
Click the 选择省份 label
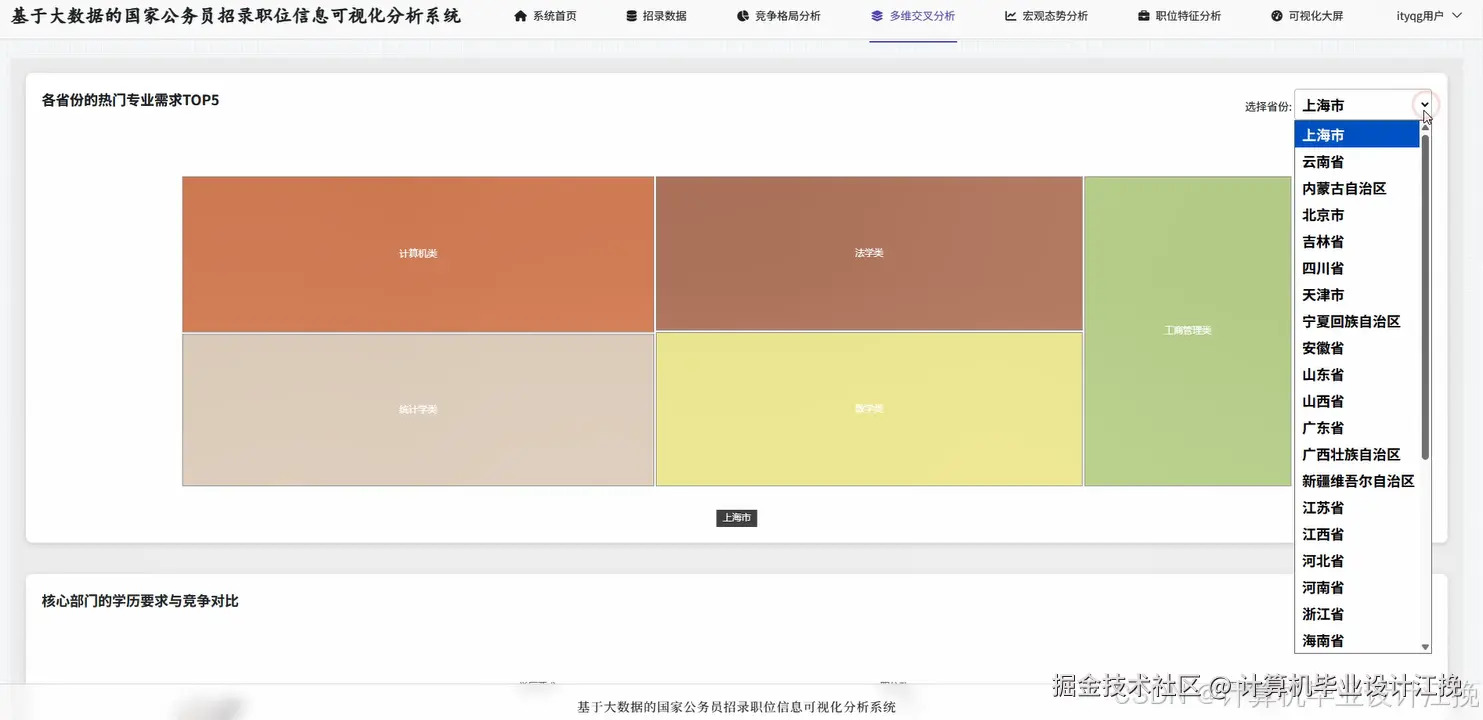pos(1267,106)
